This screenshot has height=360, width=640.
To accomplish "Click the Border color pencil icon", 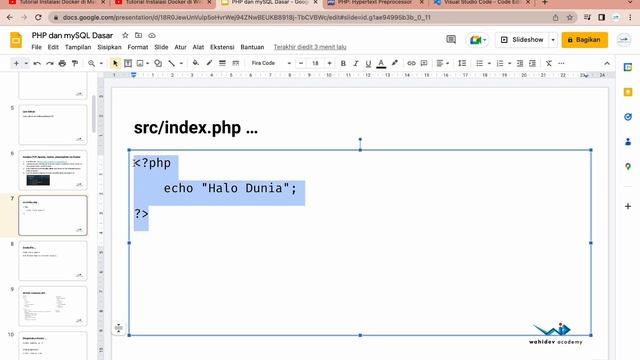I will coord(209,63).
